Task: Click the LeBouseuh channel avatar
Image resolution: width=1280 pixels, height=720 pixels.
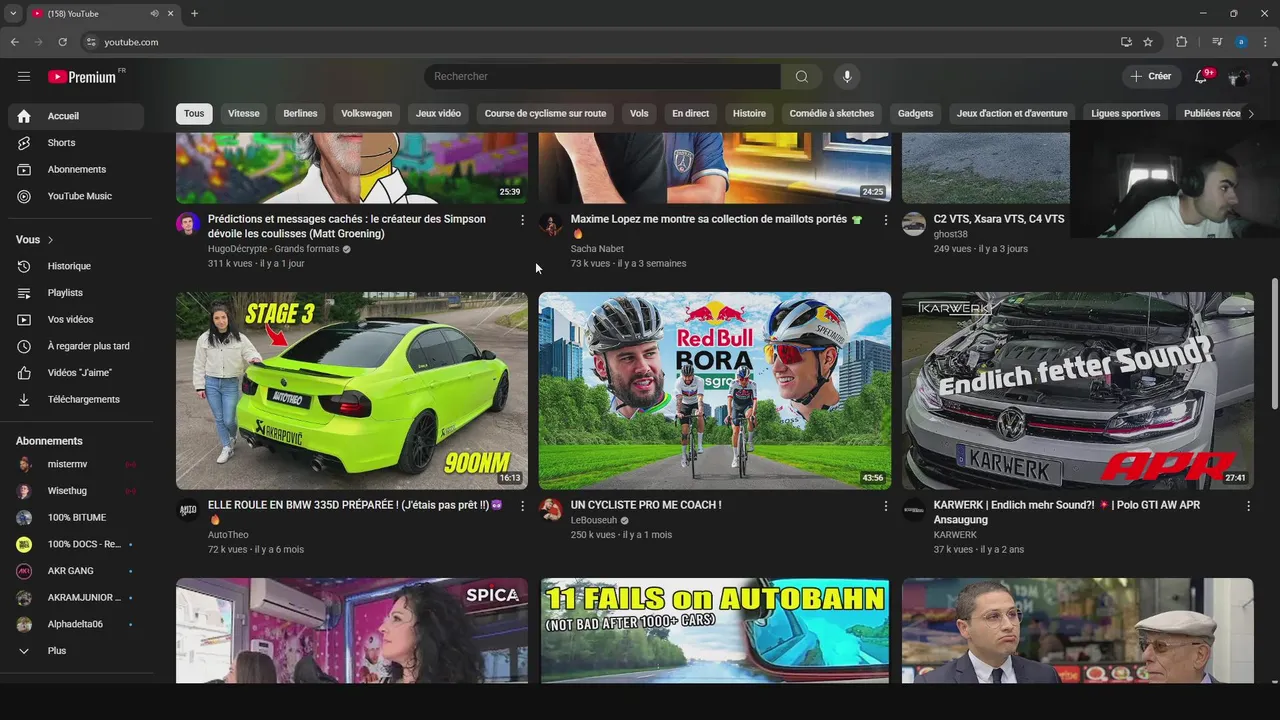Action: 551,510
